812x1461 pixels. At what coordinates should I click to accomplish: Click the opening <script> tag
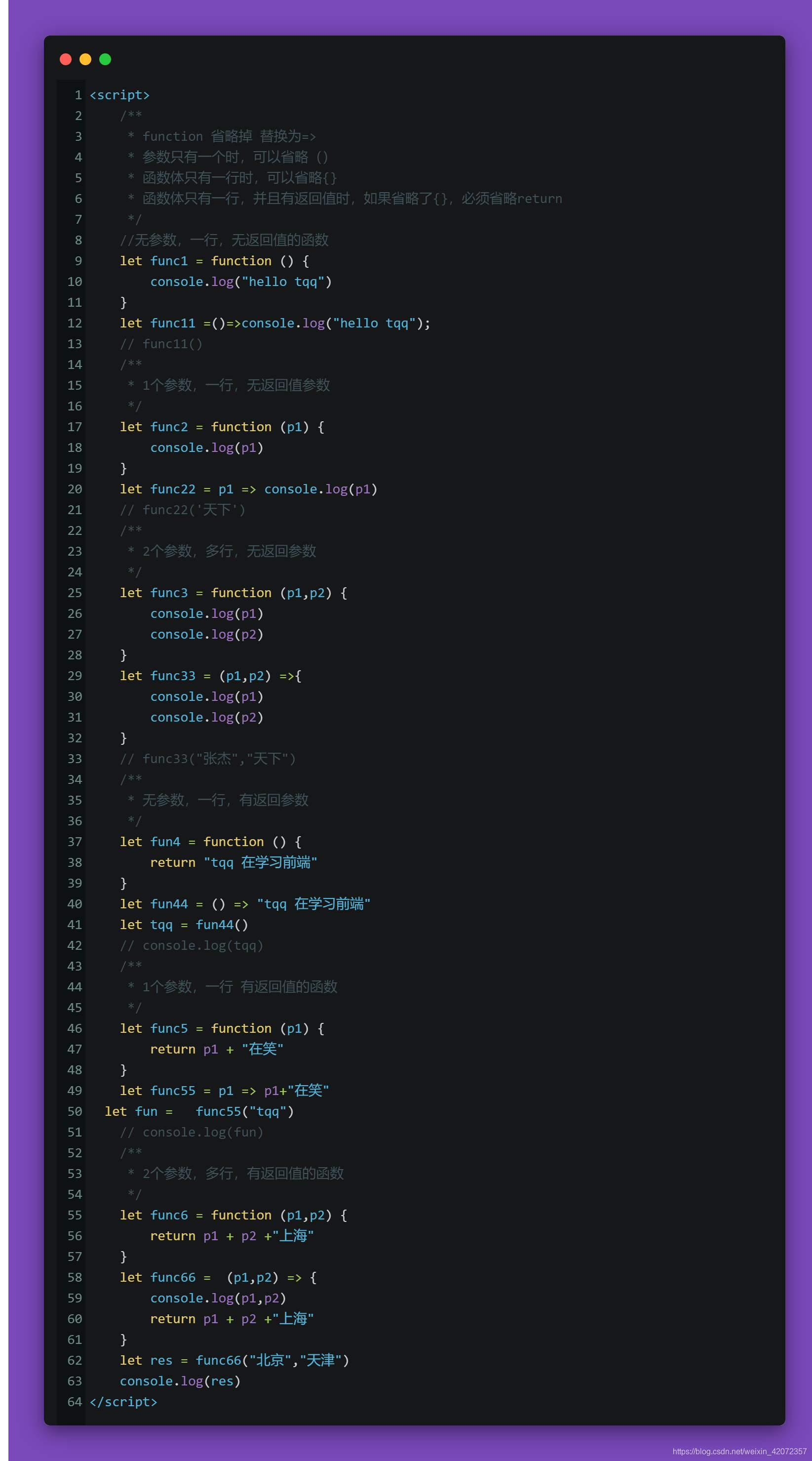coord(119,95)
